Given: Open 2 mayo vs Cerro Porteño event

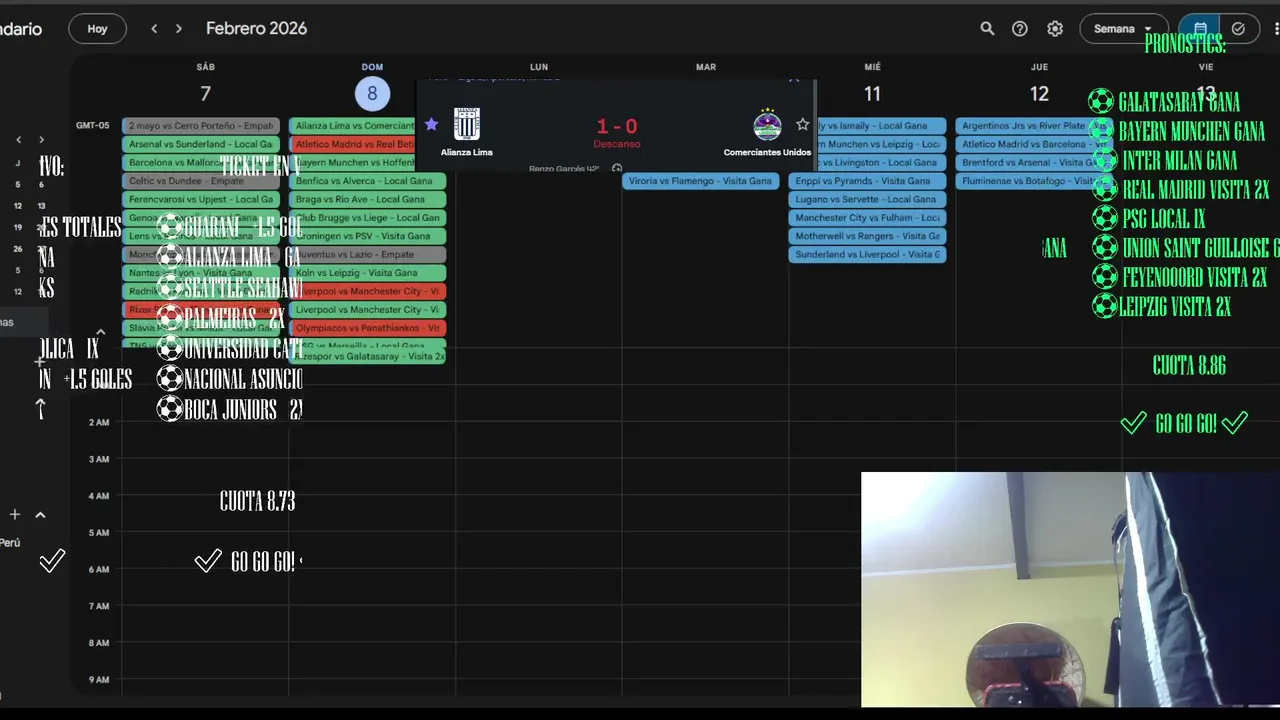Looking at the screenshot, I should [x=201, y=126].
